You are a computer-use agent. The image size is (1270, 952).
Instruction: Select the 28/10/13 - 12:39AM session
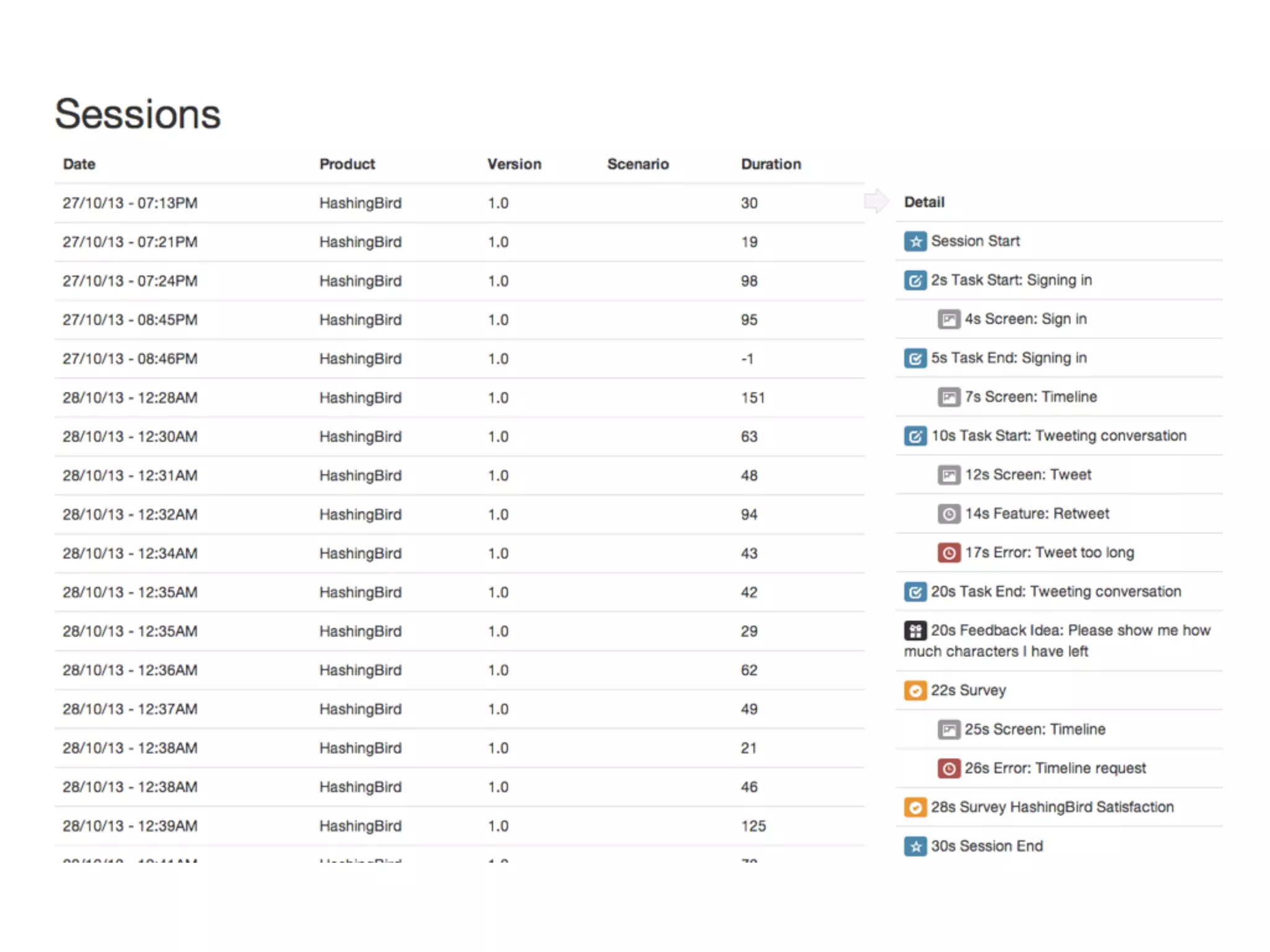[130, 826]
